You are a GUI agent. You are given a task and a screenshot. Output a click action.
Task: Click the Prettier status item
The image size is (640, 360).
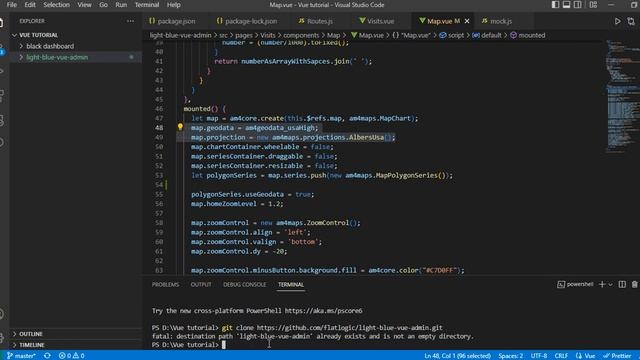pos(618,356)
